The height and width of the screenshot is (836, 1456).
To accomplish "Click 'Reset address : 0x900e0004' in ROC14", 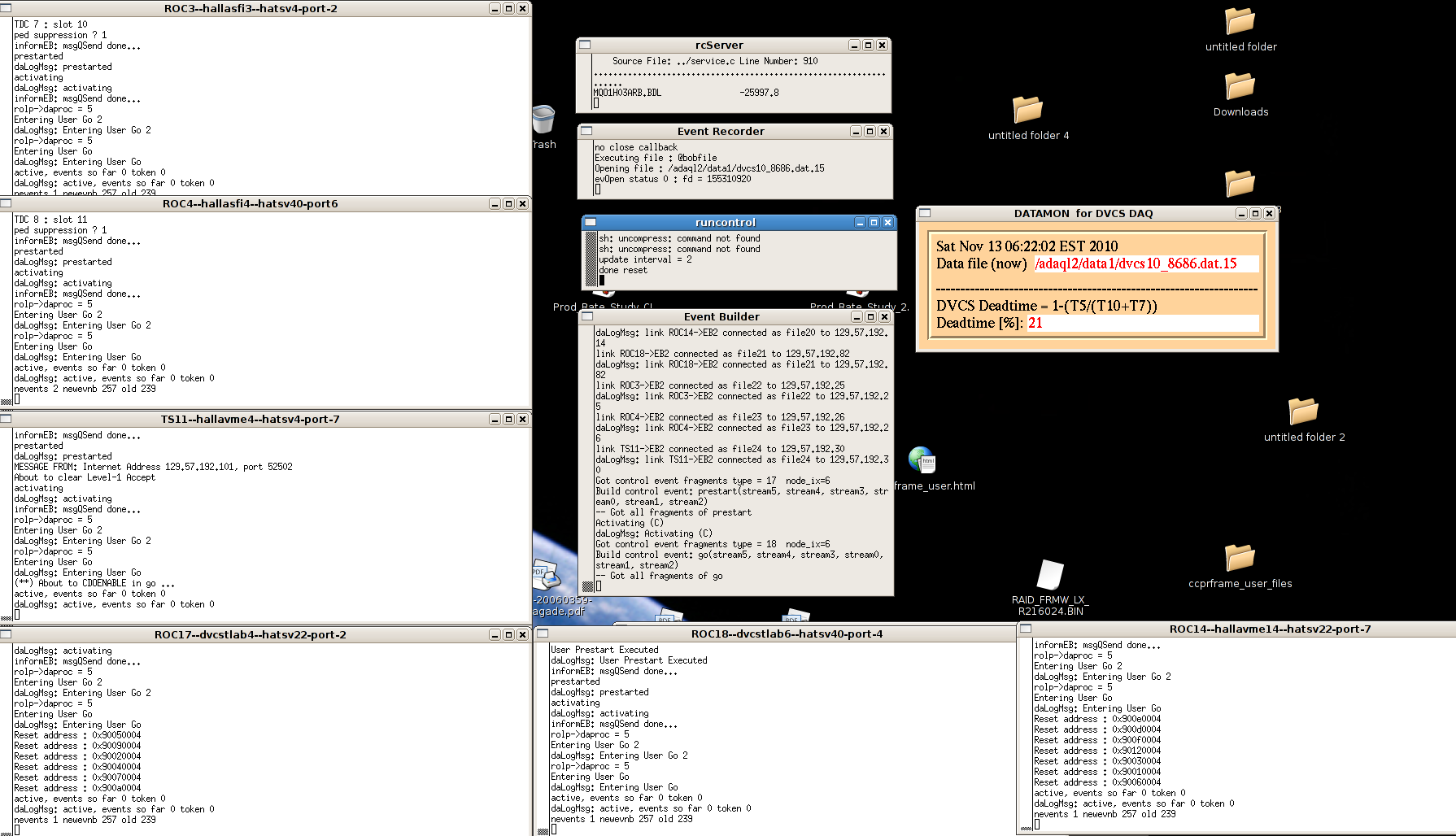I will click(x=1097, y=719).
